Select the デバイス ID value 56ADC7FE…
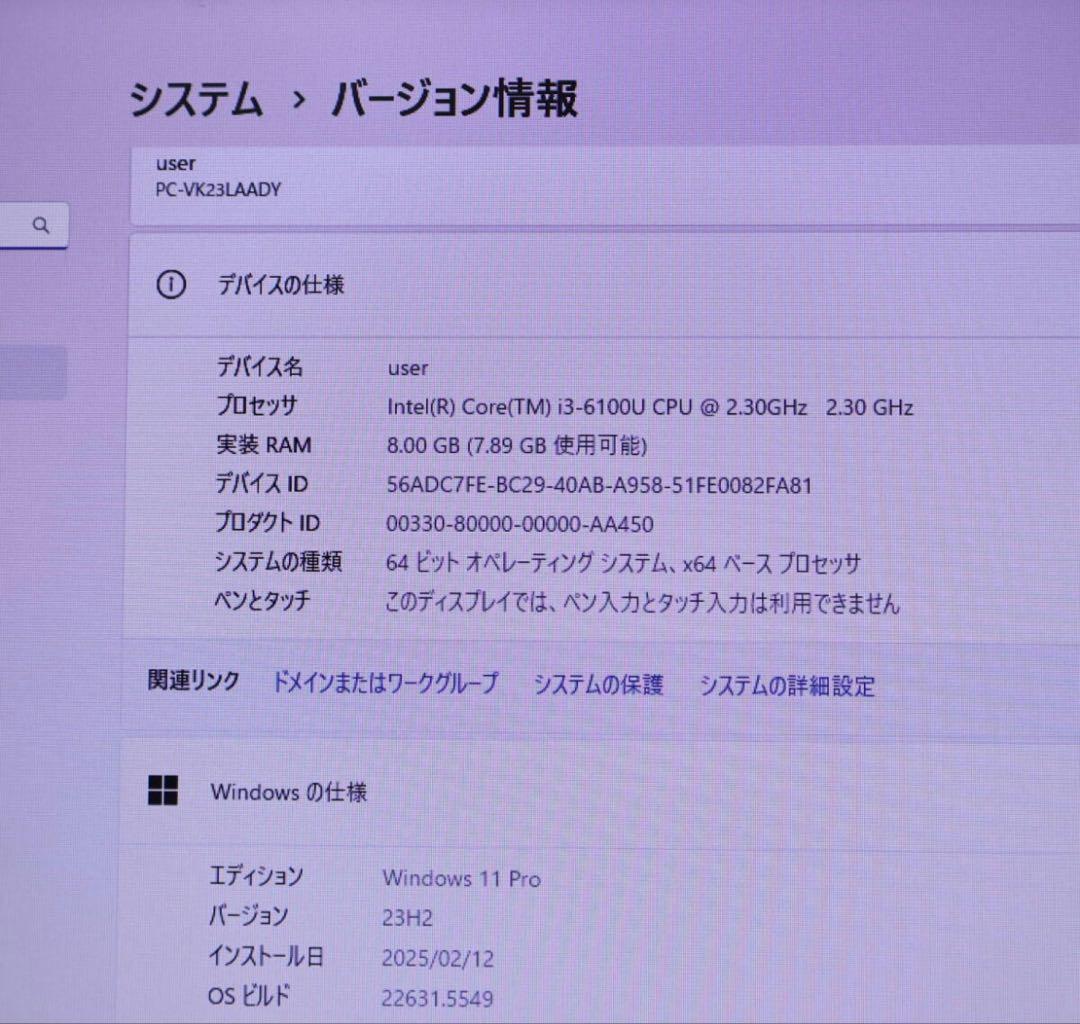This screenshot has height=1024, width=1080. tap(599, 485)
